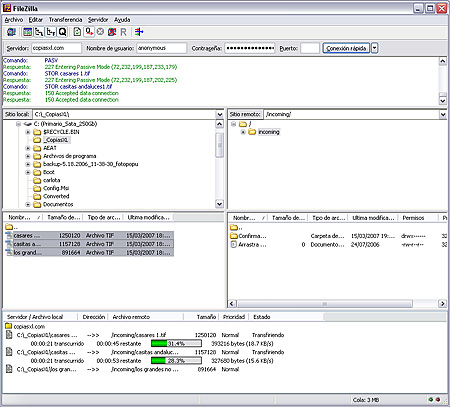Click the refresh file list icon
The width and height of the screenshot is (450, 407).
(x=77, y=32)
